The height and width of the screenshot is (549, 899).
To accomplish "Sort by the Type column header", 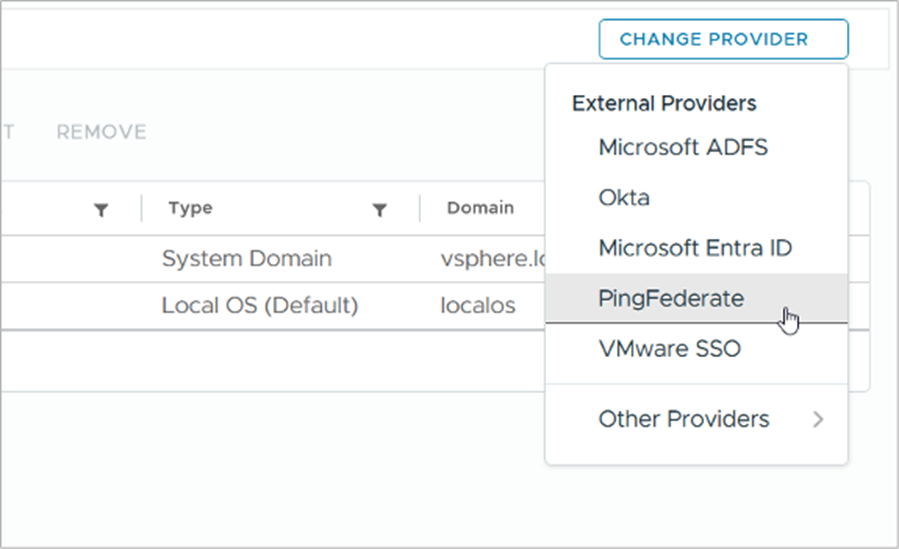I will click(190, 209).
